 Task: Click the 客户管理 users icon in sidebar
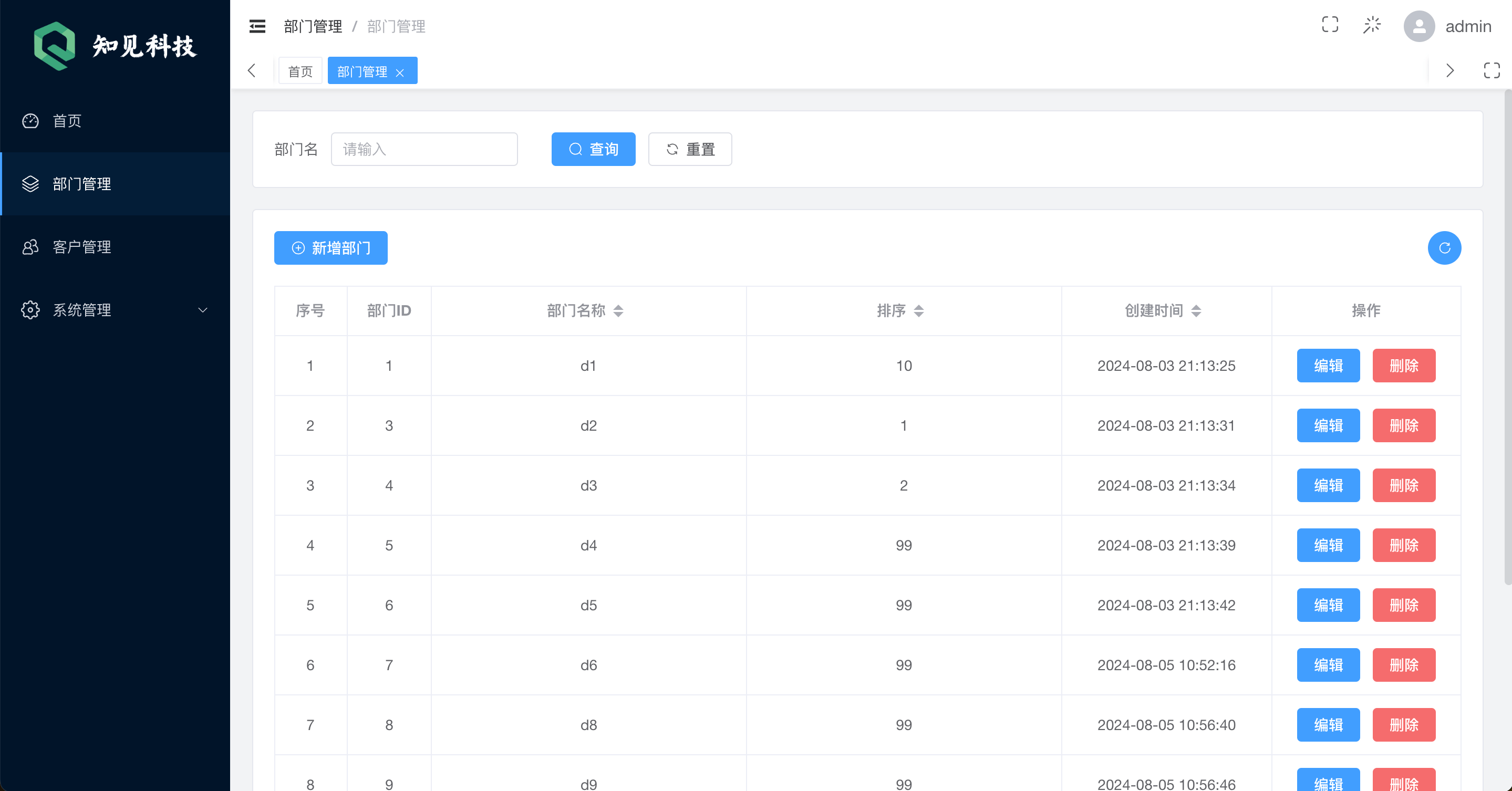(x=30, y=247)
